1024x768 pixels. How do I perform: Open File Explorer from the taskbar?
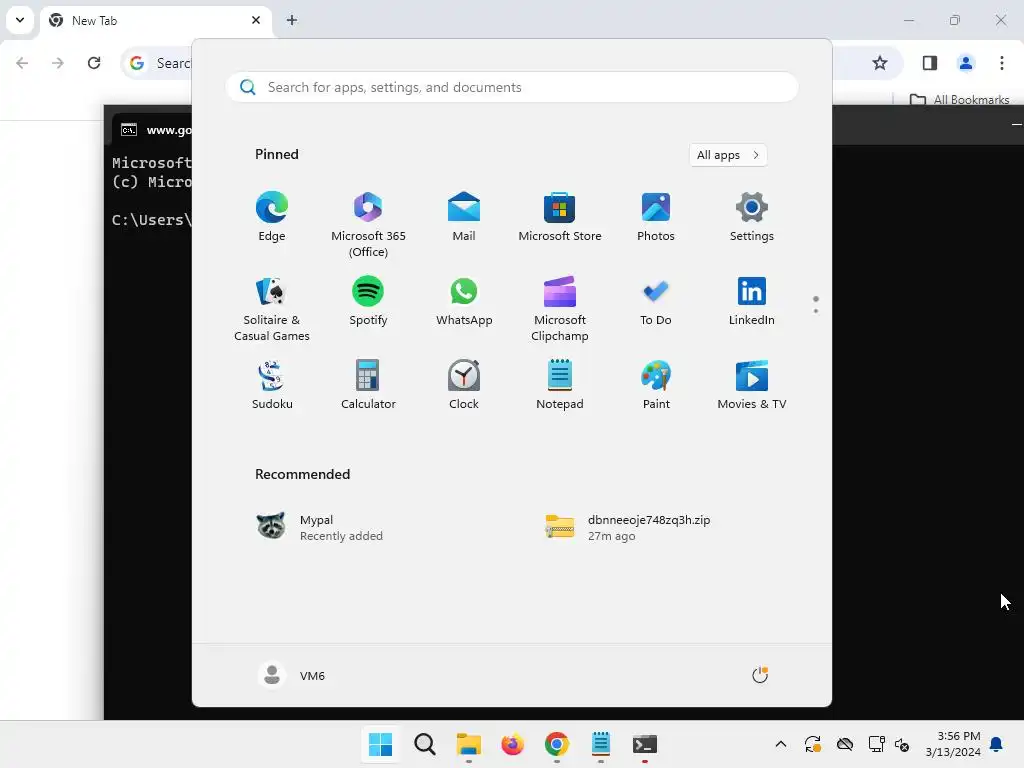(468, 744)
